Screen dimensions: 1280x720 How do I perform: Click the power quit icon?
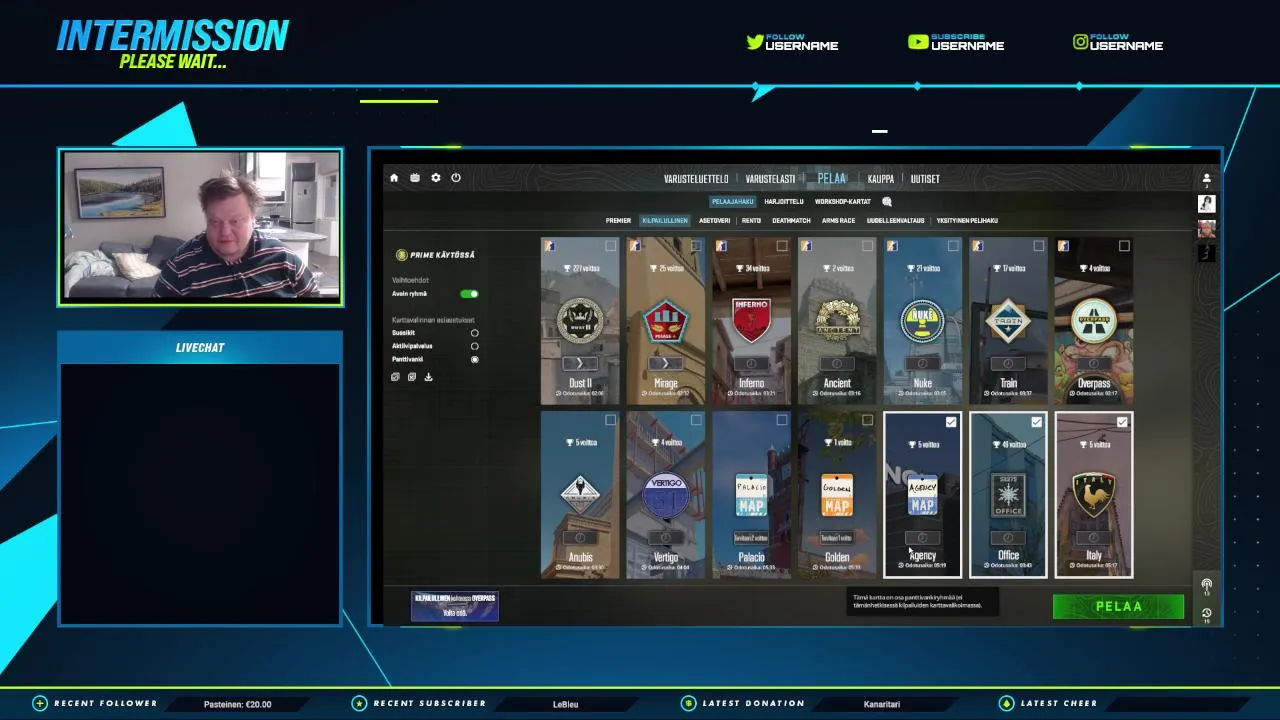point(456,178)
